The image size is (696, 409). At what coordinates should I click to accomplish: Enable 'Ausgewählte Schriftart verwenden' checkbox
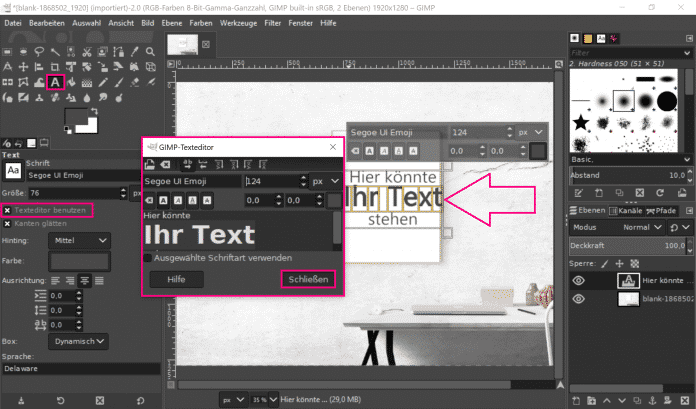(x=148, y=258)
